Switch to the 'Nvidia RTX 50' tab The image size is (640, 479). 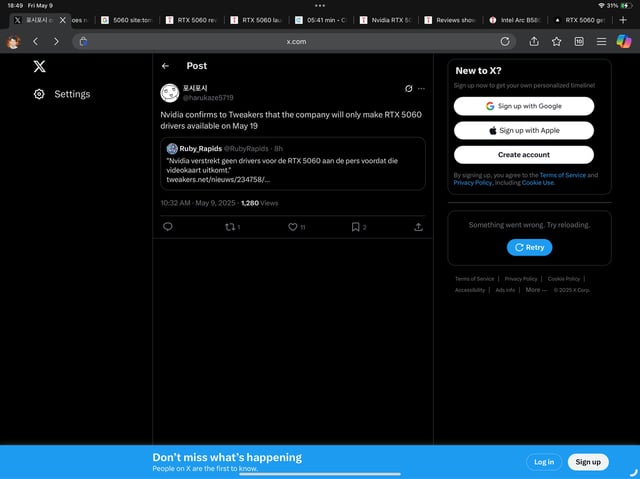point(386,20)
